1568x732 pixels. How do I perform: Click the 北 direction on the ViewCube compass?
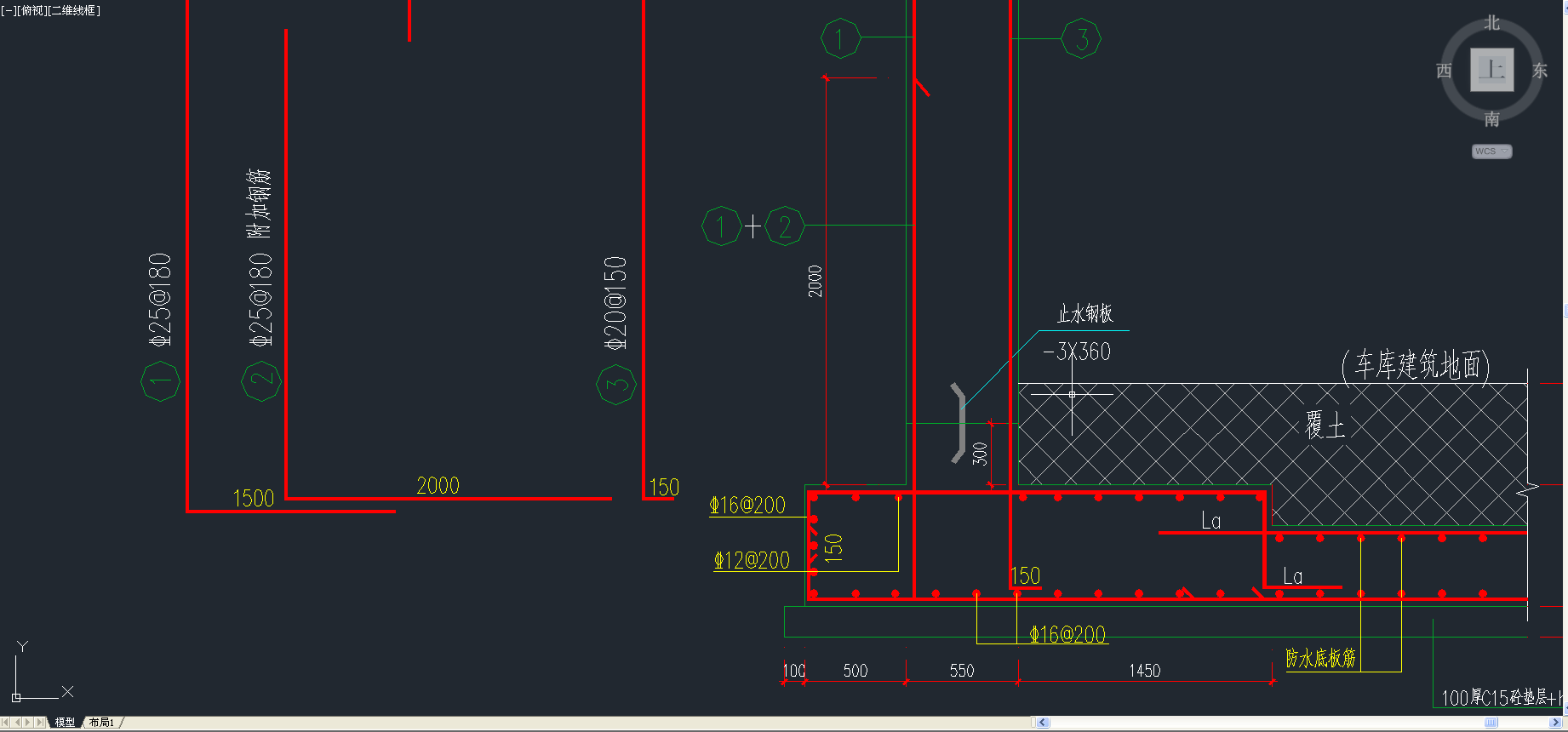[1491, 23]
